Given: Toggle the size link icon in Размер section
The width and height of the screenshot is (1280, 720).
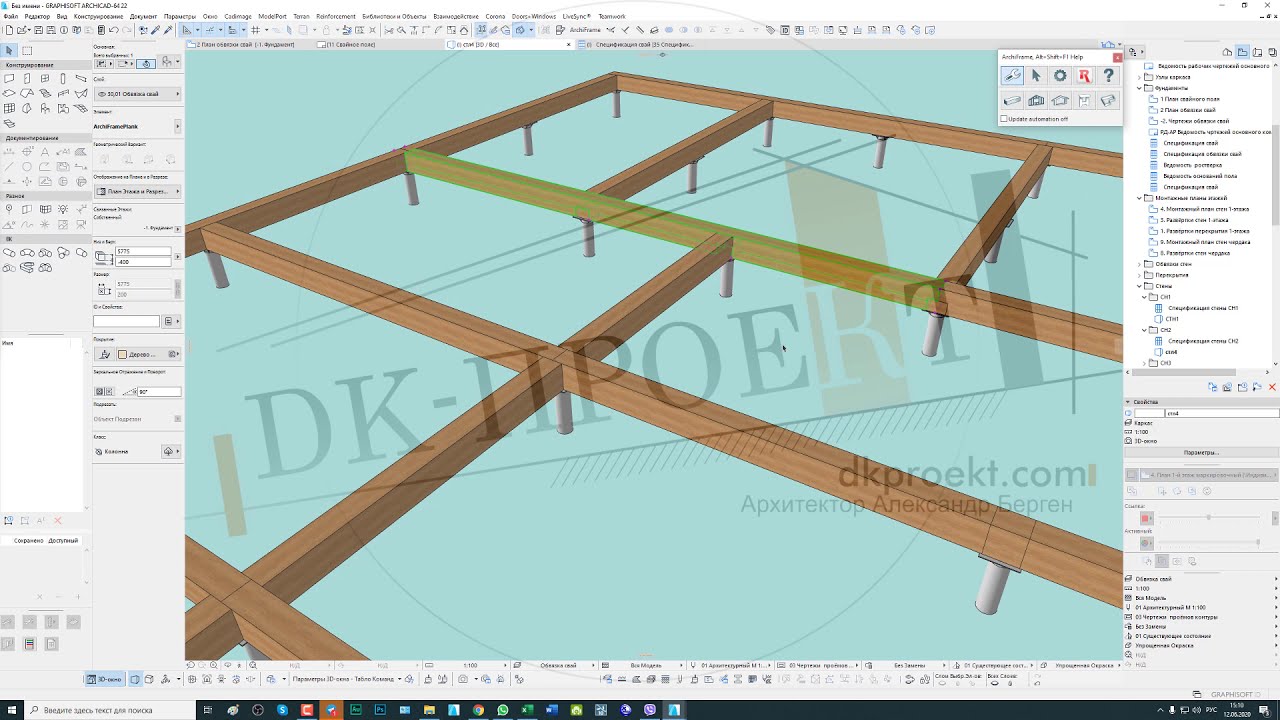Looking at the screenshot, I should pos(178,289).
